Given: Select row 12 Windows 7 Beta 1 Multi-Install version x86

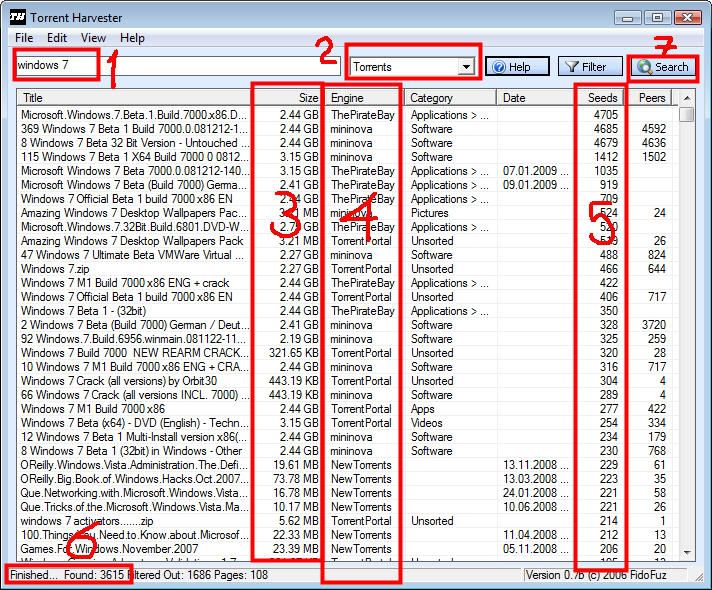Looking at the screenshot, I should 345,437.
